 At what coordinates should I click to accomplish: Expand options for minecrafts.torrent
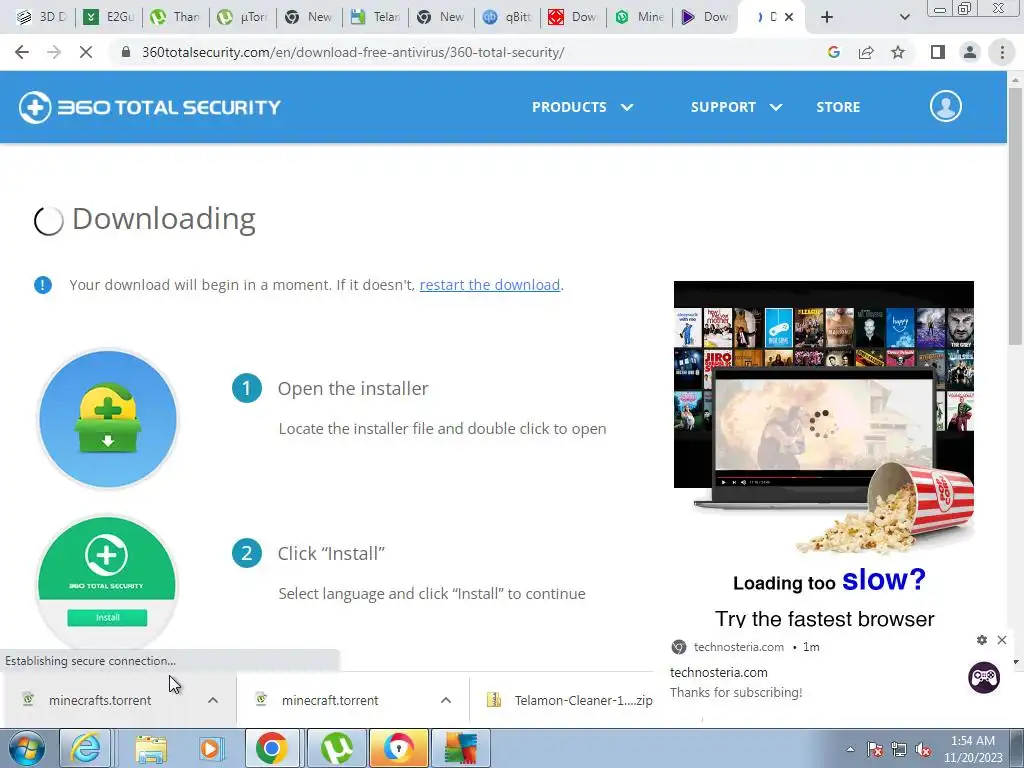click(x=213, y=700)
